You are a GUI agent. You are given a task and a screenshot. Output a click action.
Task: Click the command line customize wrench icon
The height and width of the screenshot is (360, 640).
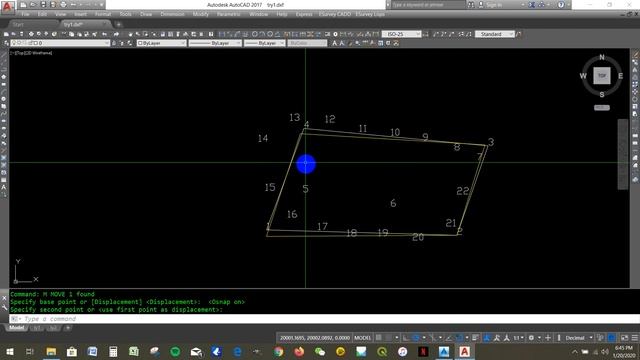[x=4, y=307]
